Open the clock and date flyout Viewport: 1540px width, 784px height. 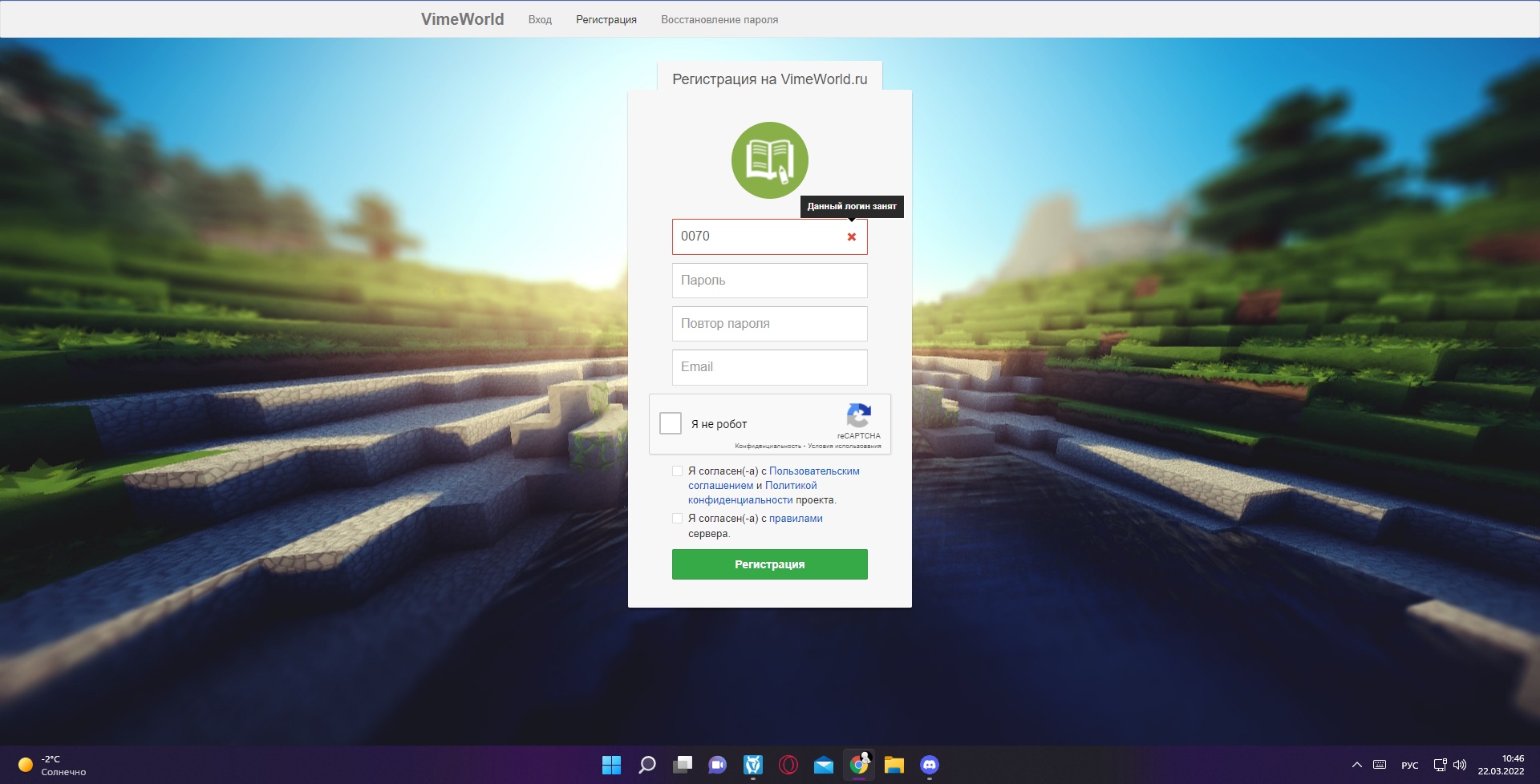(x=1501, y=765)
